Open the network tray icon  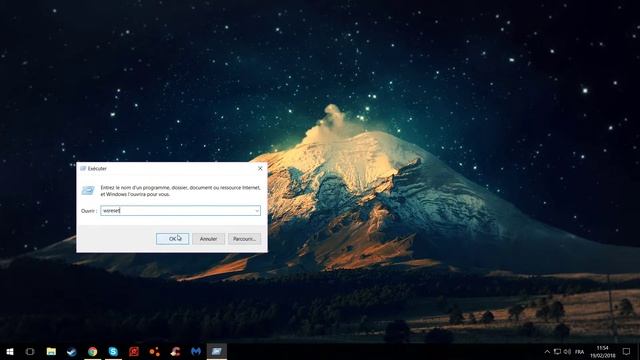(557, 351)
